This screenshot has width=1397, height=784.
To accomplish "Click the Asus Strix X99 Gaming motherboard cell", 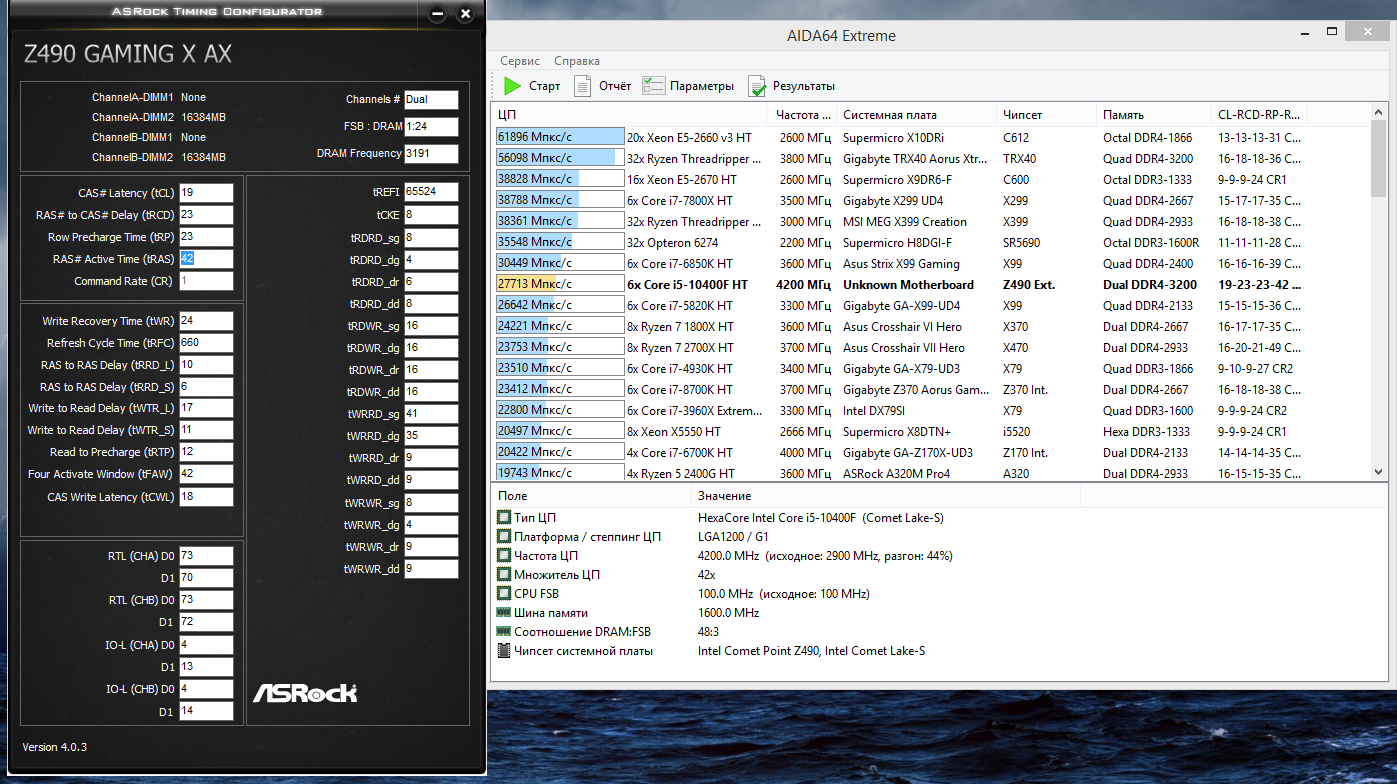I will click(901, 263).
